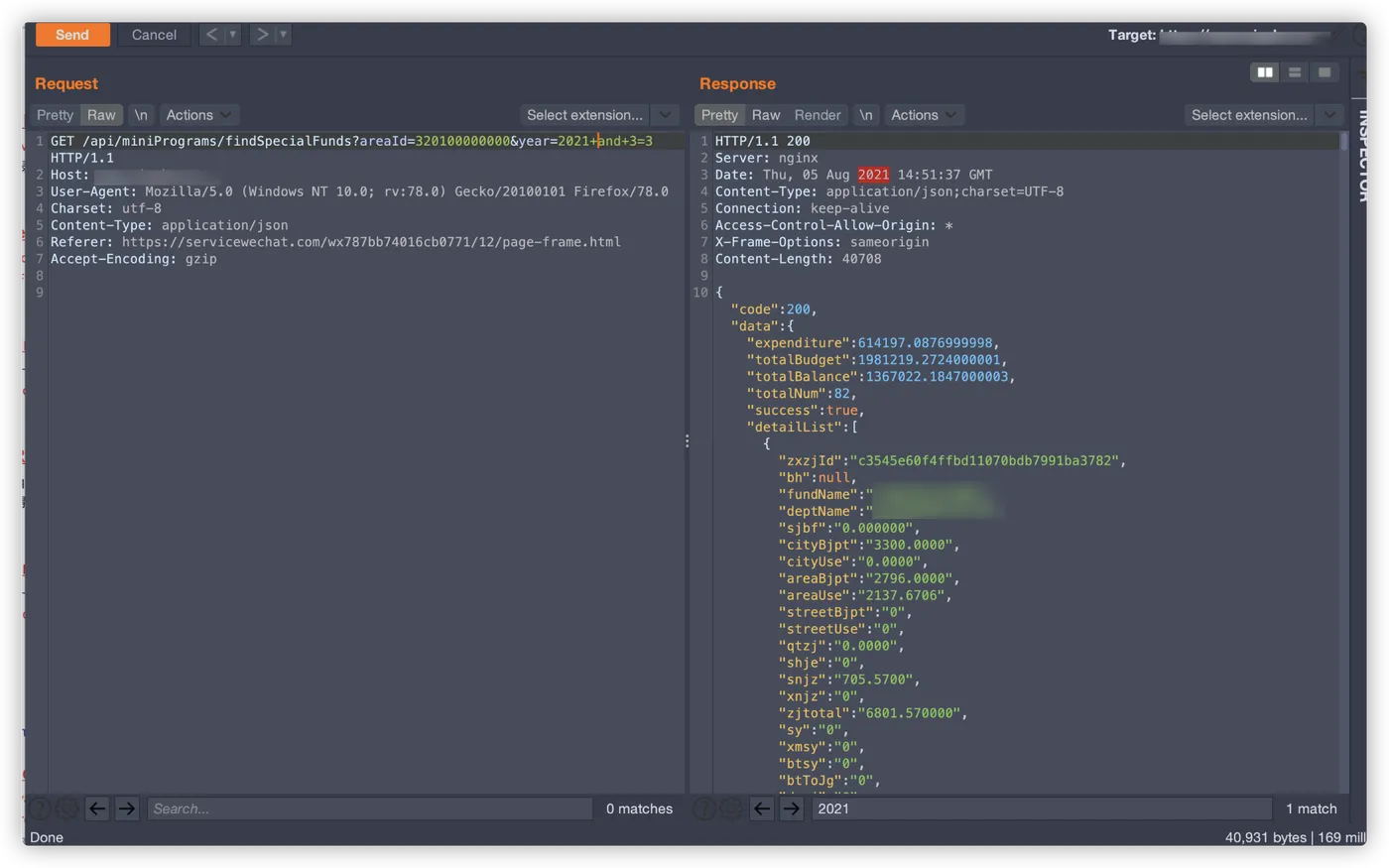Click highlighted 2021 in Date header
This screenshot has height=868, width=1389.
873,175
